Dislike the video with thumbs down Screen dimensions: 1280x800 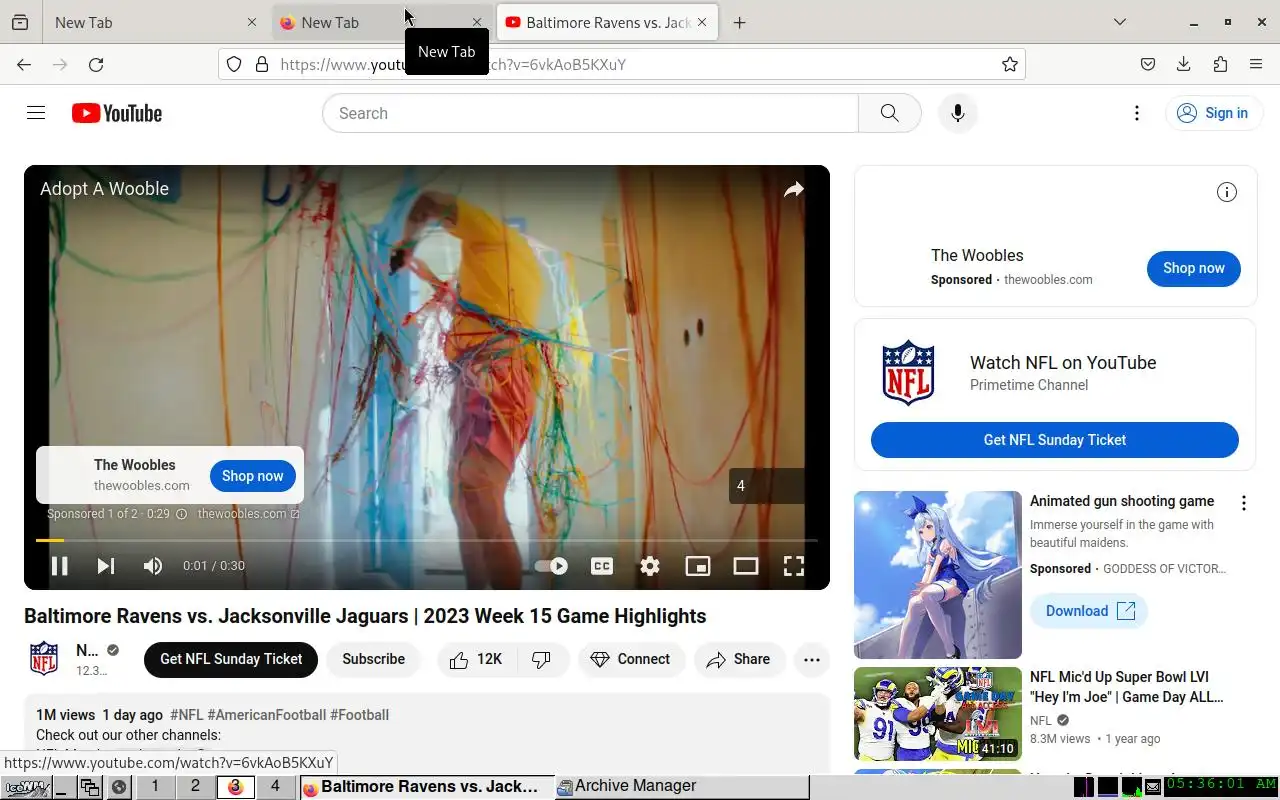[542, 659]
